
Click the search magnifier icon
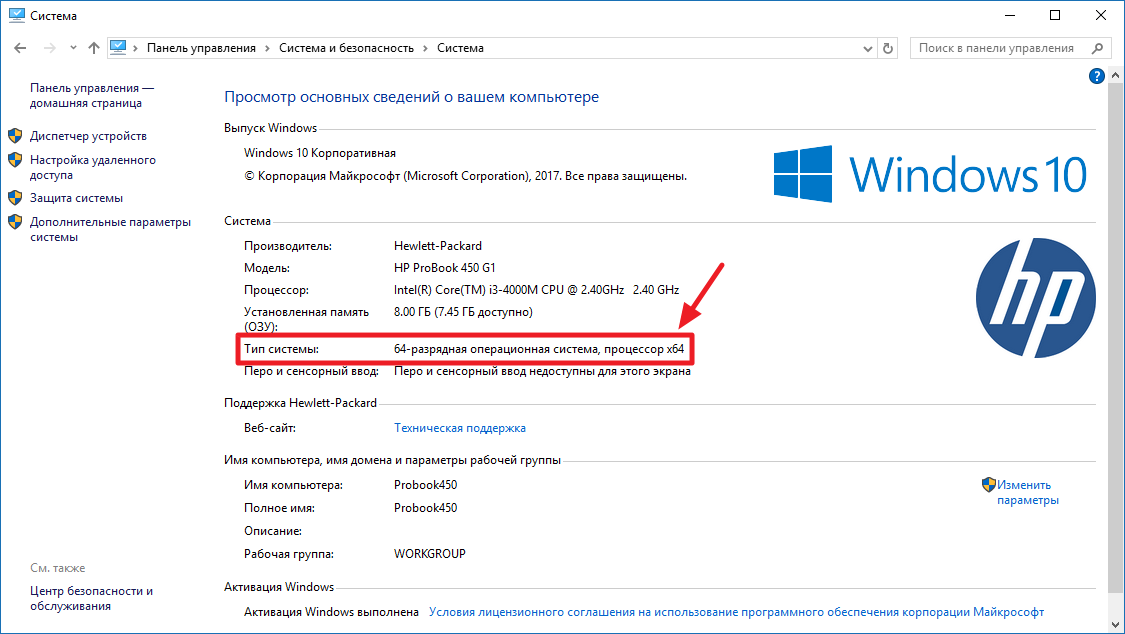click(1097, 48)
